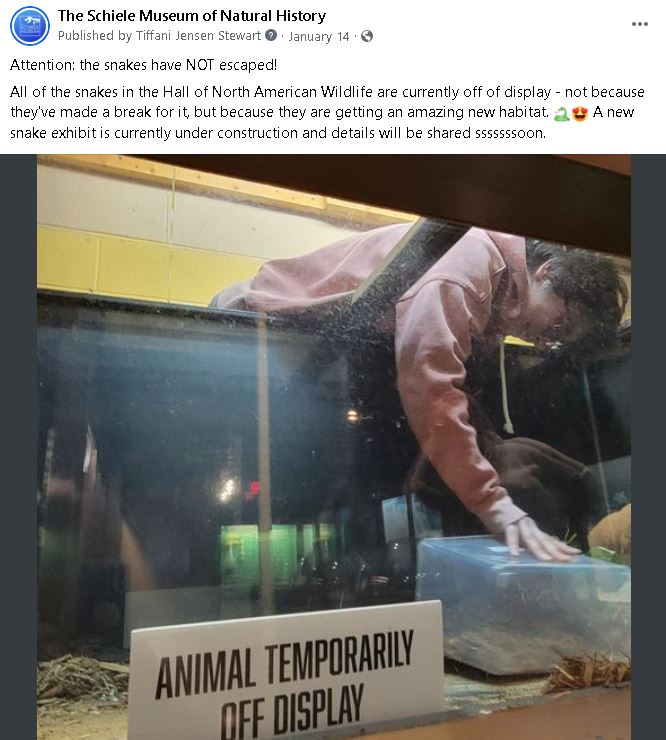Click the globe public audience icon
Viewport: 666px width, 740px height.
click(x=367, y=36)
